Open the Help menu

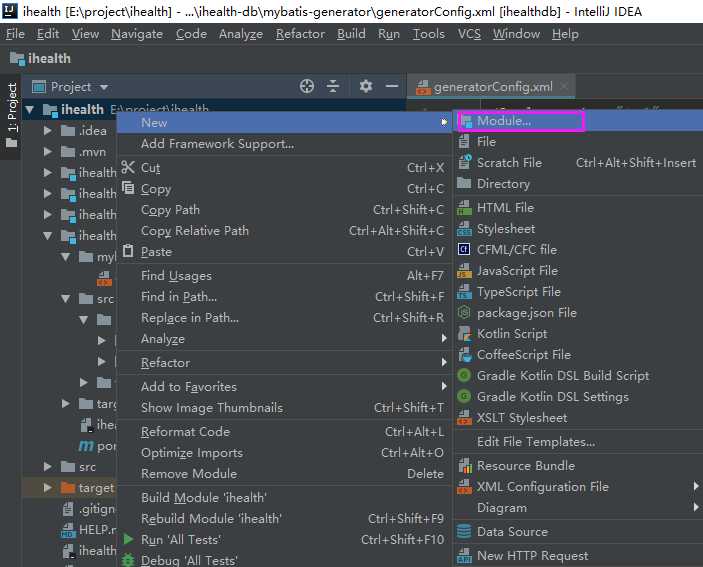click(x=565, y=34)
